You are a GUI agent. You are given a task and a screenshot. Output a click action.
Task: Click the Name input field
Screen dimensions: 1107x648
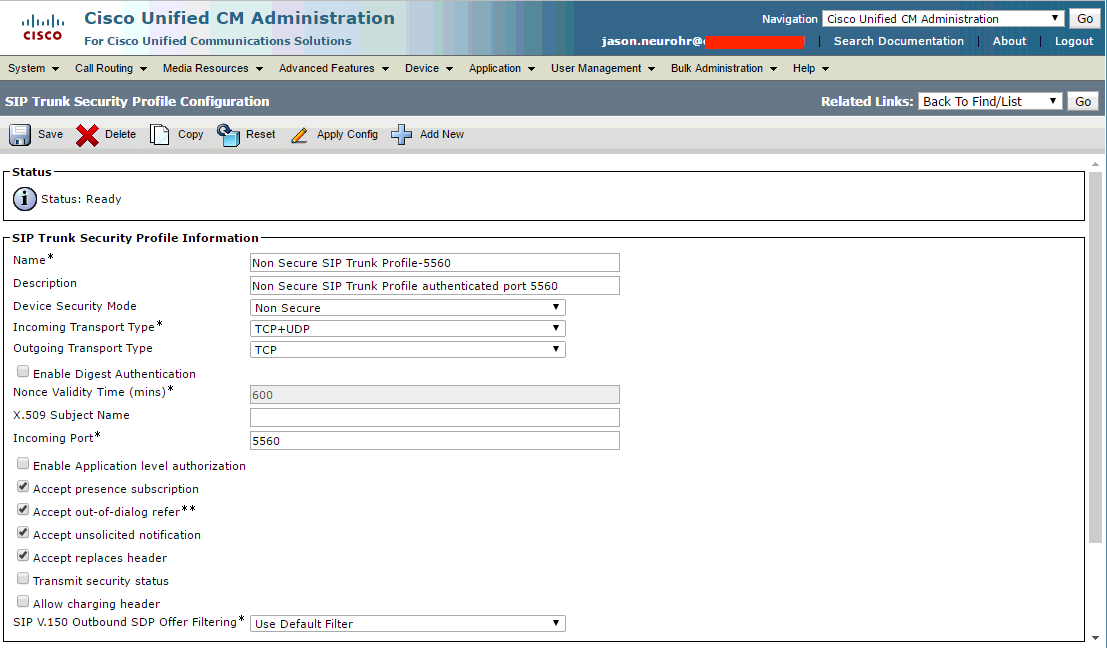(x=435, y=263)
